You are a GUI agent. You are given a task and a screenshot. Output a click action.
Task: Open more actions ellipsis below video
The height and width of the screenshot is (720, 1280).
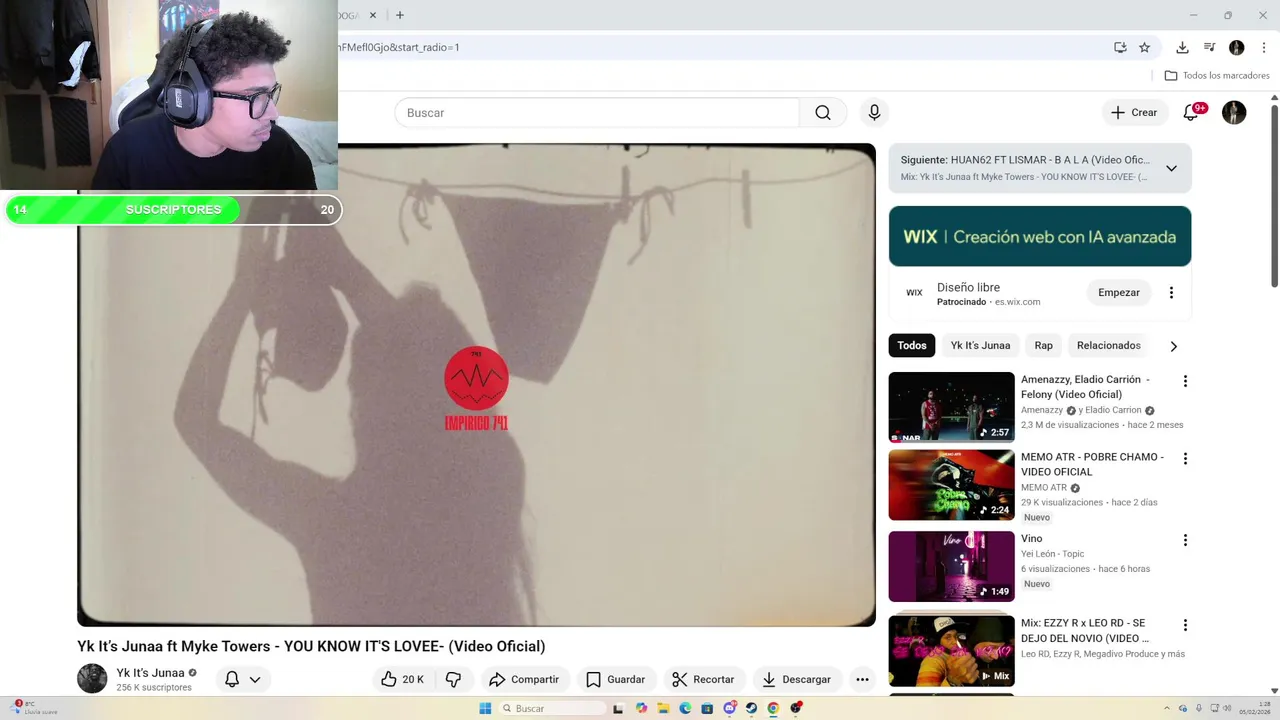pyautogui.click(x=862, y=679)
